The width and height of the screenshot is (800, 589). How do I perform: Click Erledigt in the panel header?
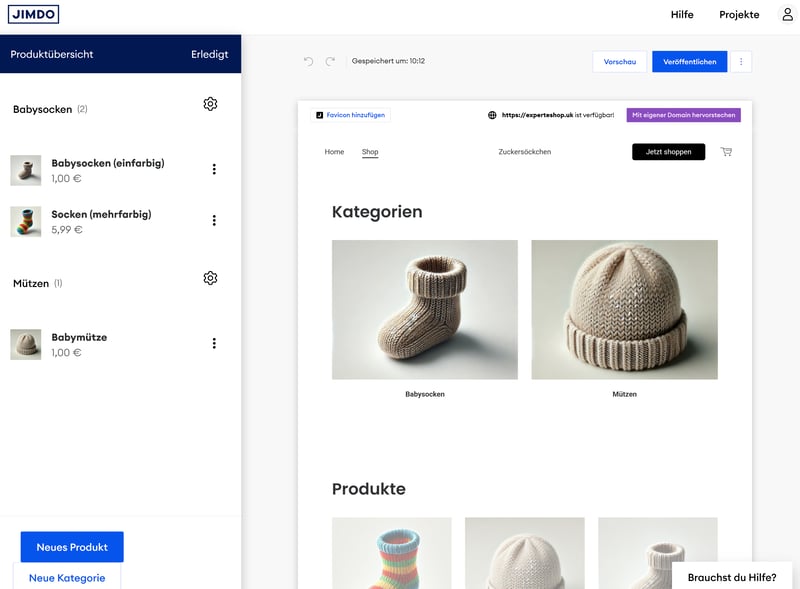pos(210,55)
